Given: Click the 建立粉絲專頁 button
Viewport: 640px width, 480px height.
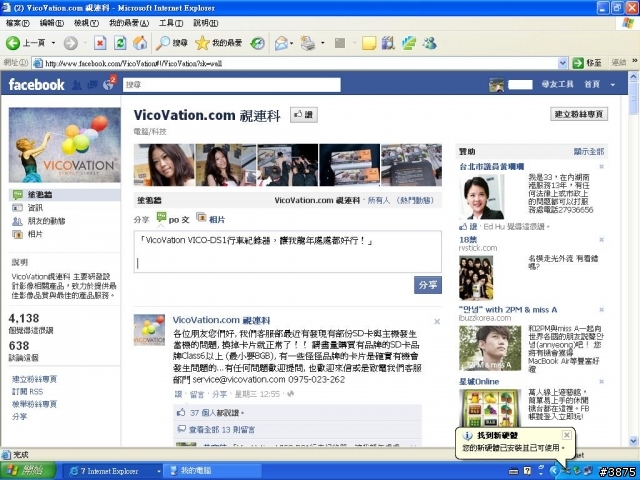Looking at the screenshot, I should (579, 114).
